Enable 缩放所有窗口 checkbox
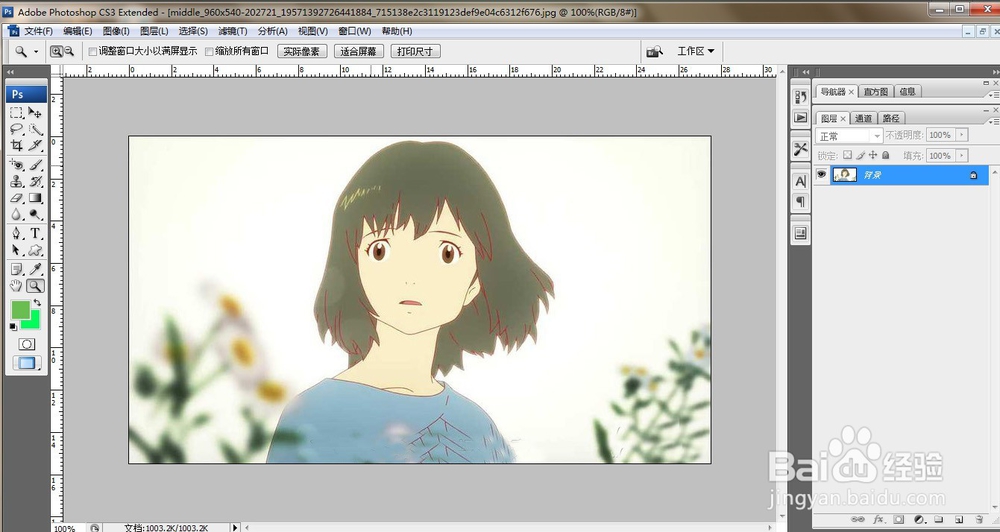This screenshot has width=1000, height=532. click(209, 52)
